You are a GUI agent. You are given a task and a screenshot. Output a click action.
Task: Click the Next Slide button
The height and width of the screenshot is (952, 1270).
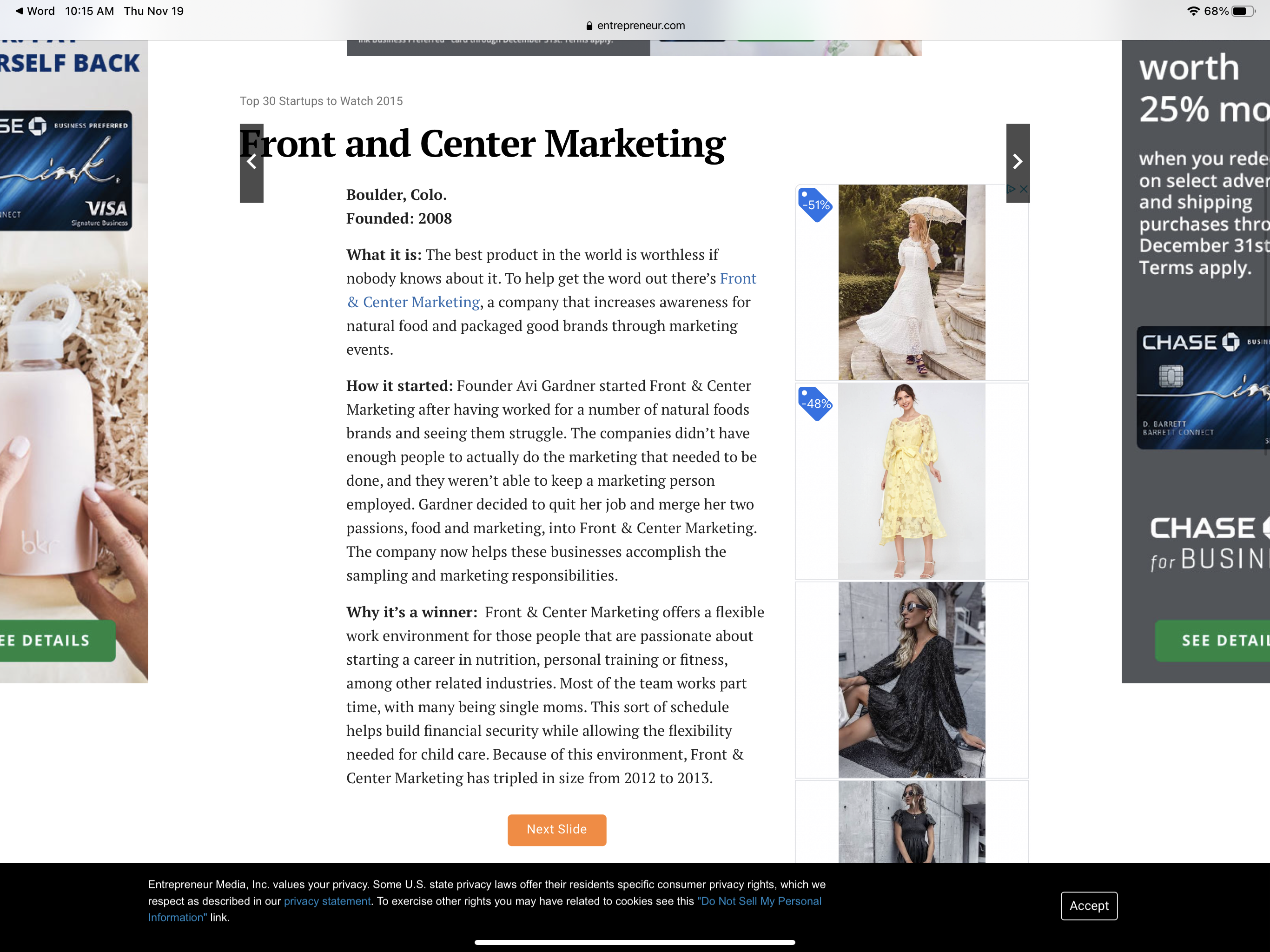(x=557, y=830)
